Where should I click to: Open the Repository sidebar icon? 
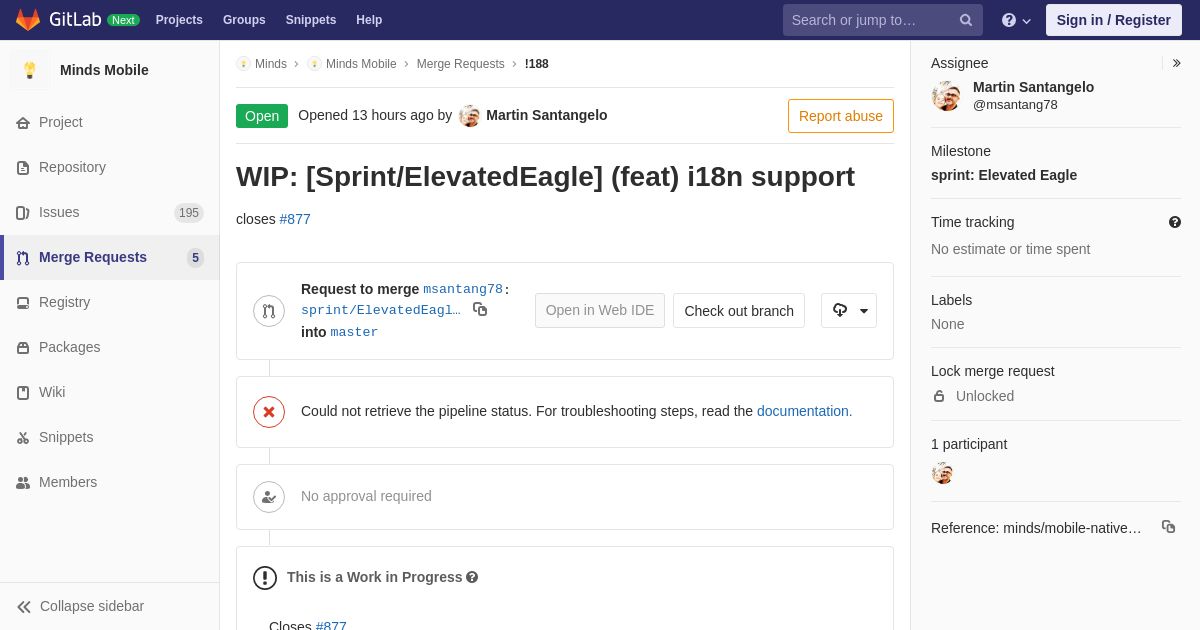(23, 168)
